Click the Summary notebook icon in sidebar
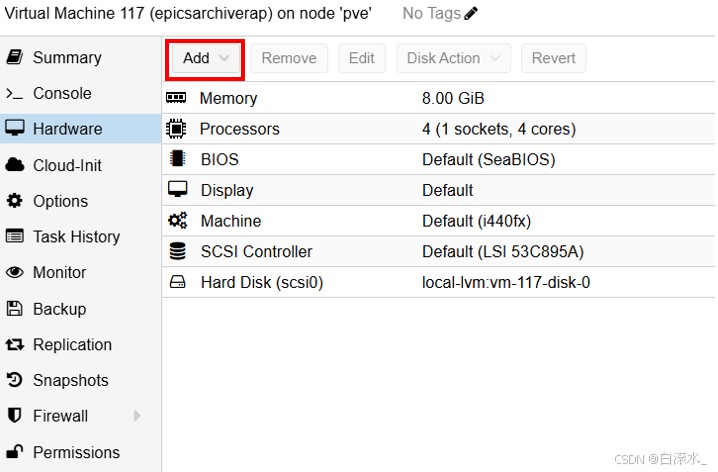Screen dimensions: 718x472 click(x=15, y=57)
